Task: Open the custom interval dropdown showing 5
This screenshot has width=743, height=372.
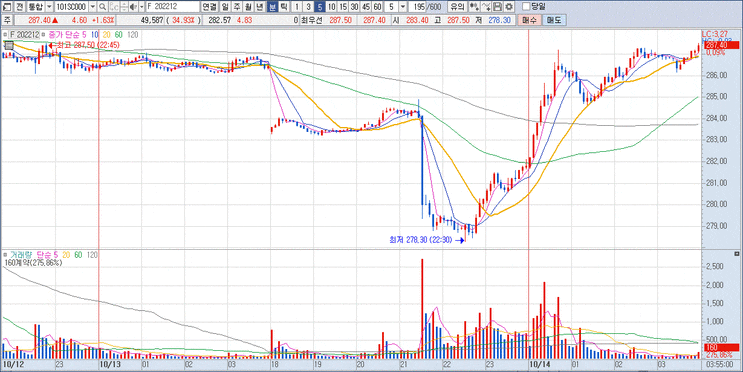Action: pos(403,7)
